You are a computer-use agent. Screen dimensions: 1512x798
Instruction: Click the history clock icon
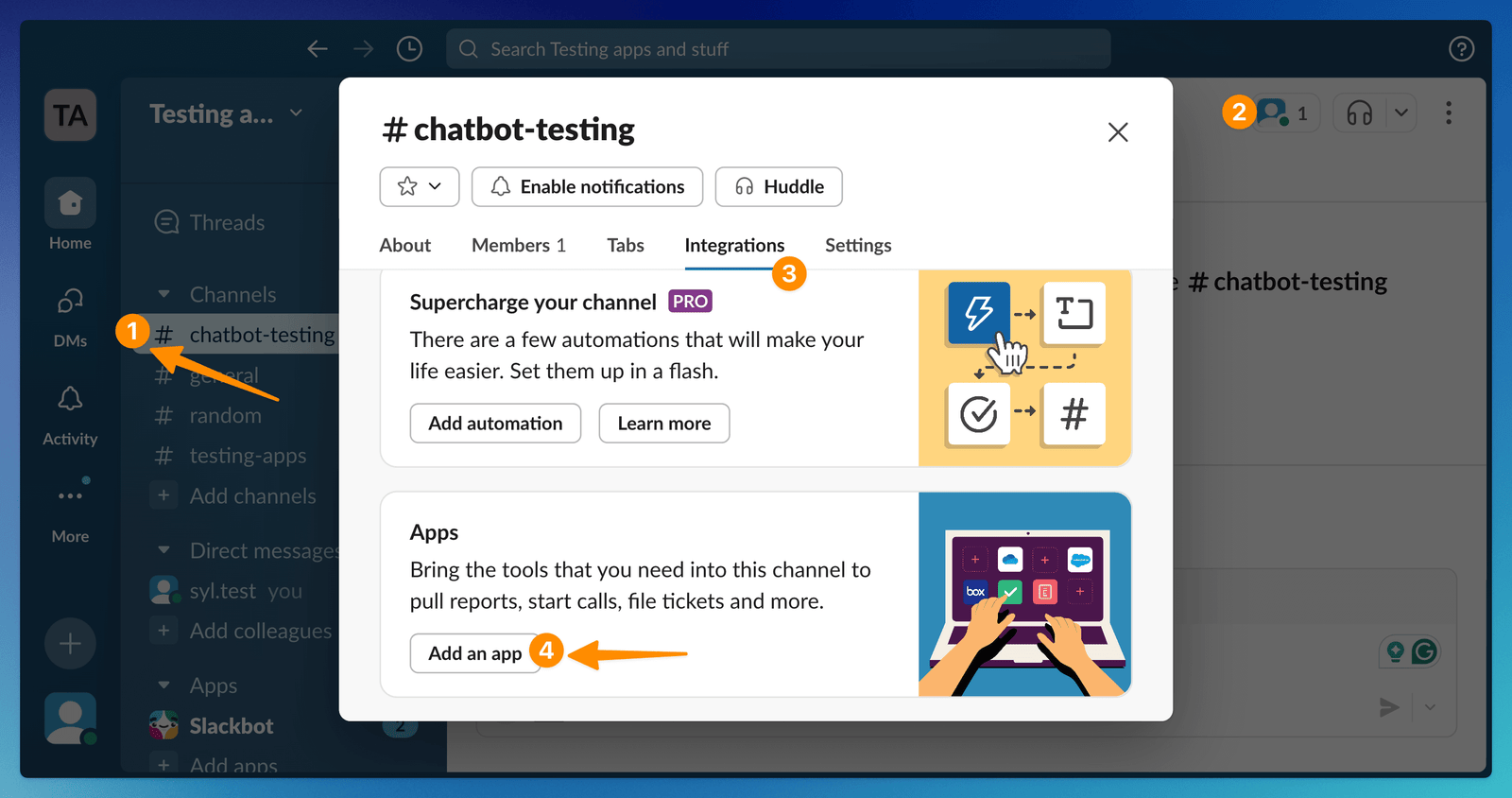pos(409,49)
